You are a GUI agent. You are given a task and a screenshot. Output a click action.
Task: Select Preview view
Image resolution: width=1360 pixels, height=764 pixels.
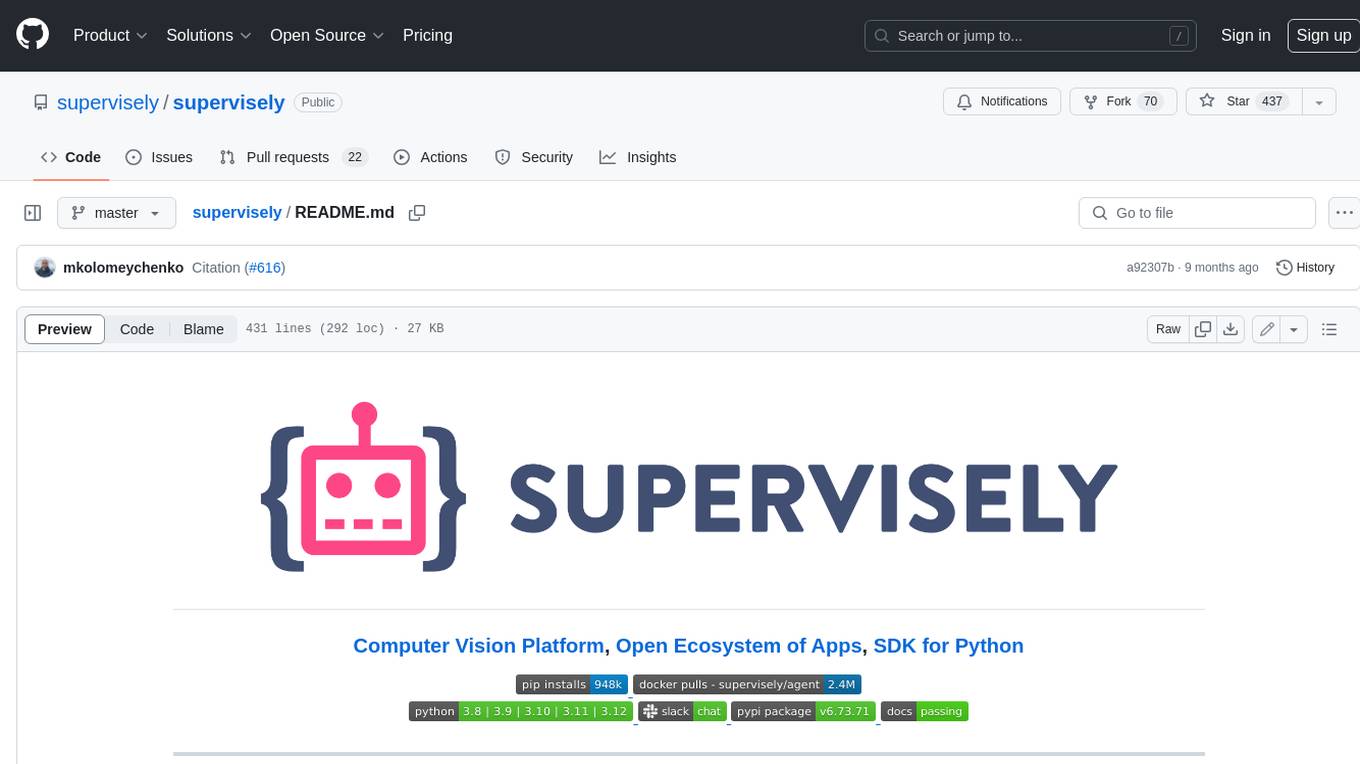click(x=65, y=329)
